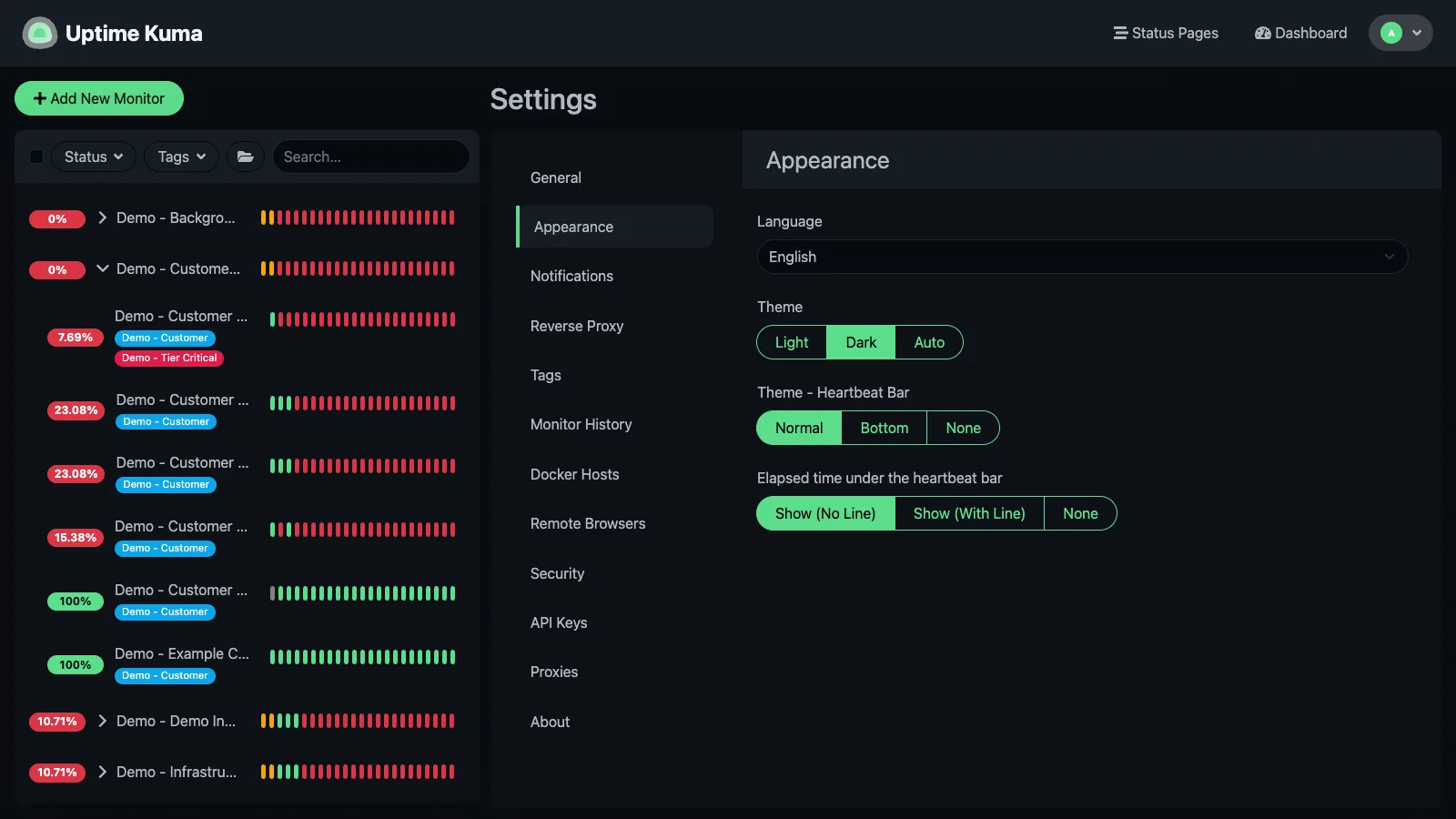Expand the Demo - Demo In... group
The width and height of the screenshot is (1456, 819).
(x=102, y=721)
